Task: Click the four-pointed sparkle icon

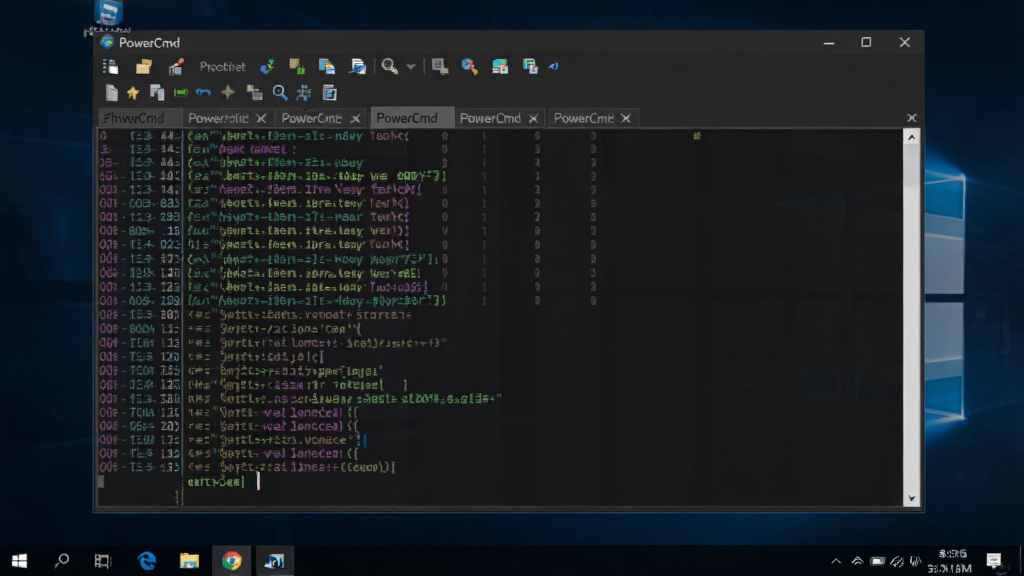Action: click(228, 93)
